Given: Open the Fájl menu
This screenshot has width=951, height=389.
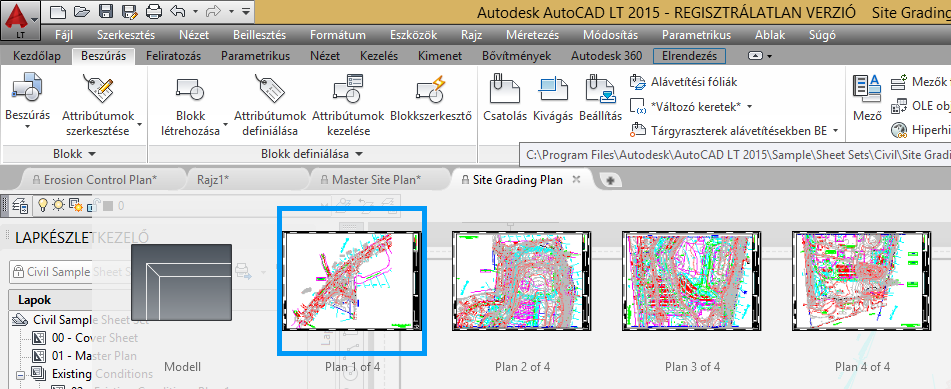Looking at the screenshot, I should 64,35.
